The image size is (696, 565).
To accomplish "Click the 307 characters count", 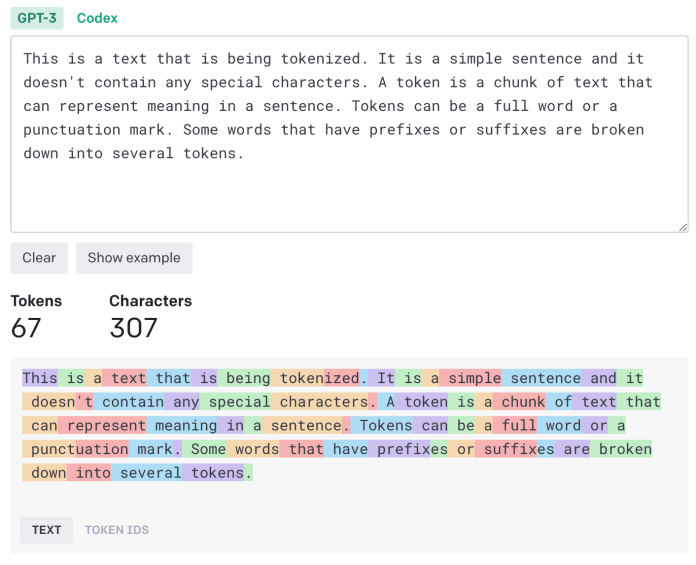I will [x=133, y=327].
